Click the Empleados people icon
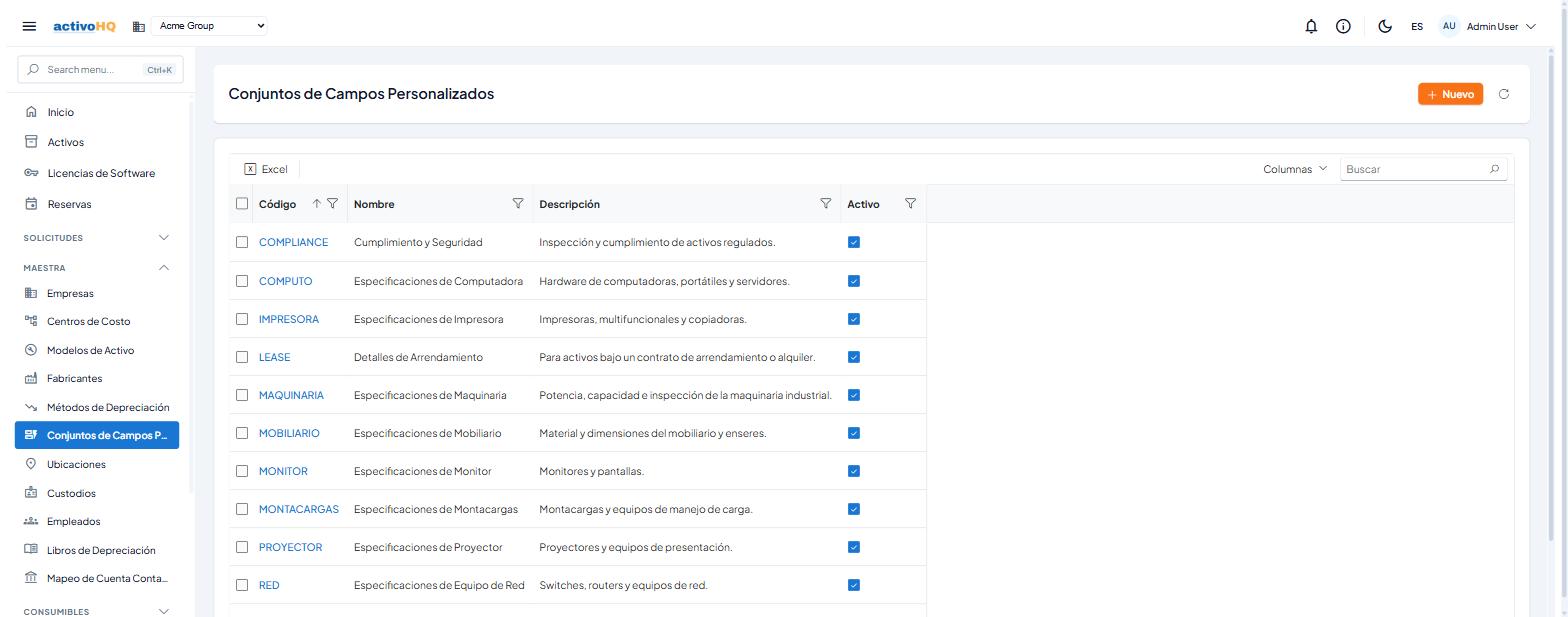The height and width of the screenshot is (617, 1568). [30, 521]
